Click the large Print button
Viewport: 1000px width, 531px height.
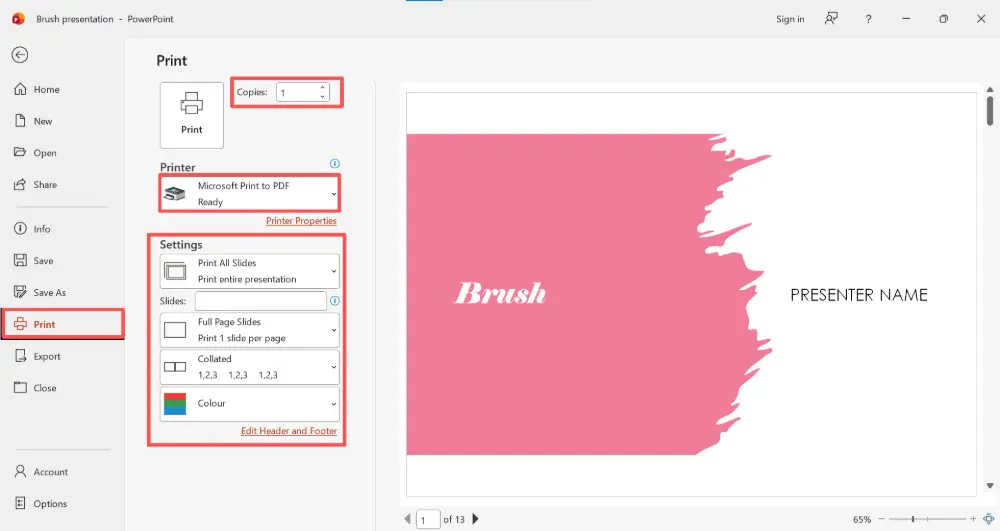click(x=191, y=115)
